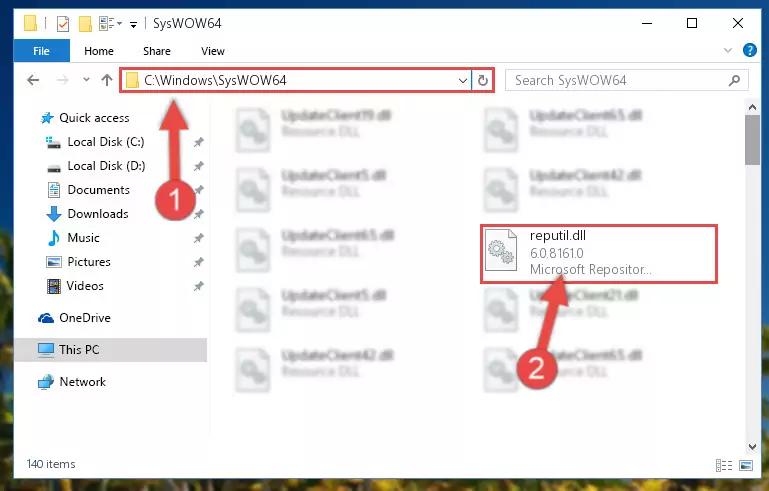Click the scroll up arrow of file list

coord(752,107)
